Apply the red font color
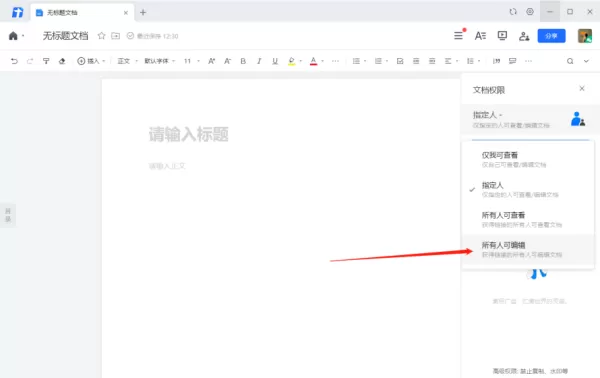Screen dimensions: 600x378 pos(313,61)
